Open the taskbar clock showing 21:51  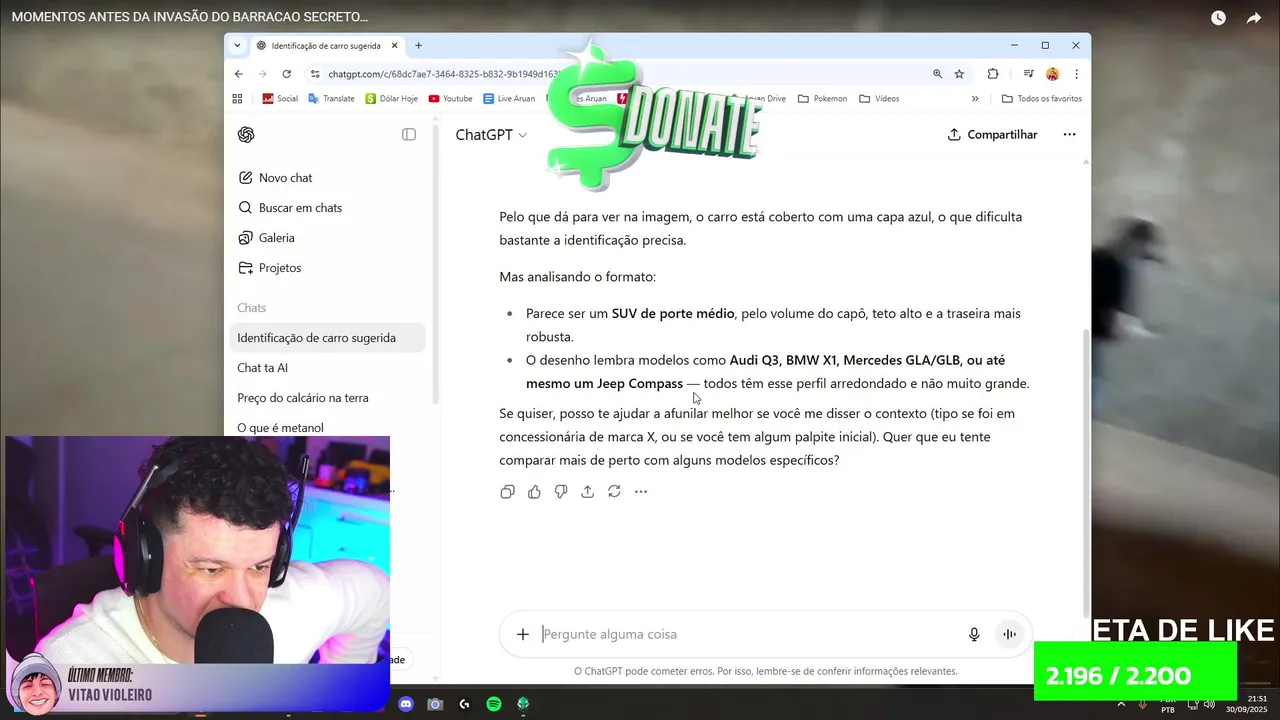pyautogui.click(x=1247, y=704)
